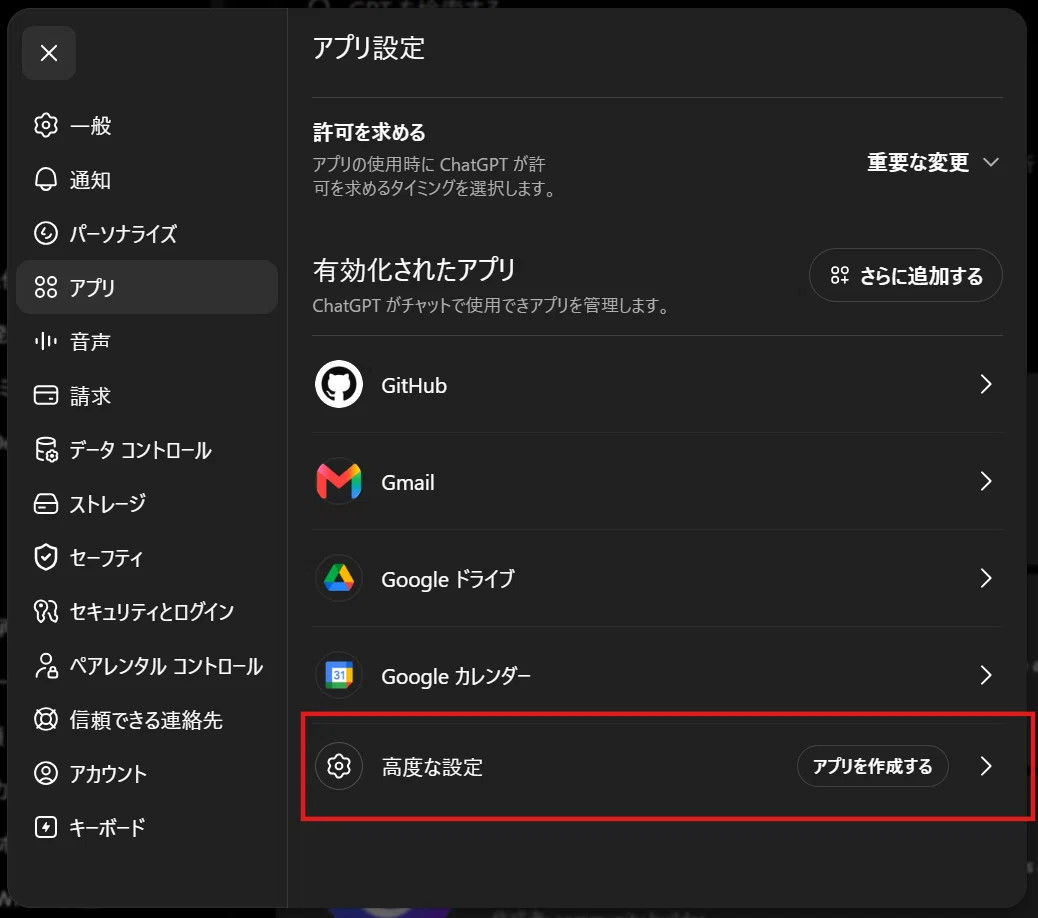
Task: Click the Google ドライブ app name
Action: point(448,579)
